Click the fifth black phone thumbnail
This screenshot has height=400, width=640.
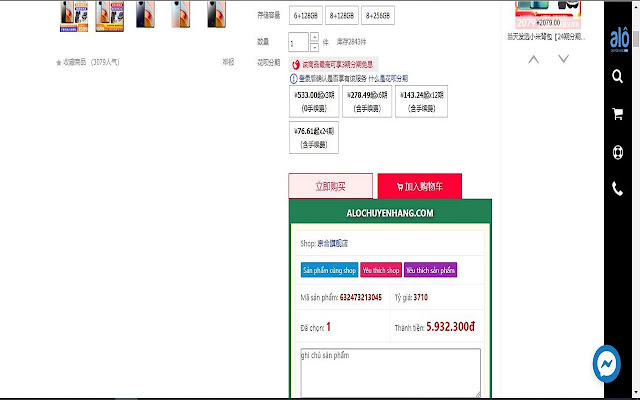click(x=216, y=15)
